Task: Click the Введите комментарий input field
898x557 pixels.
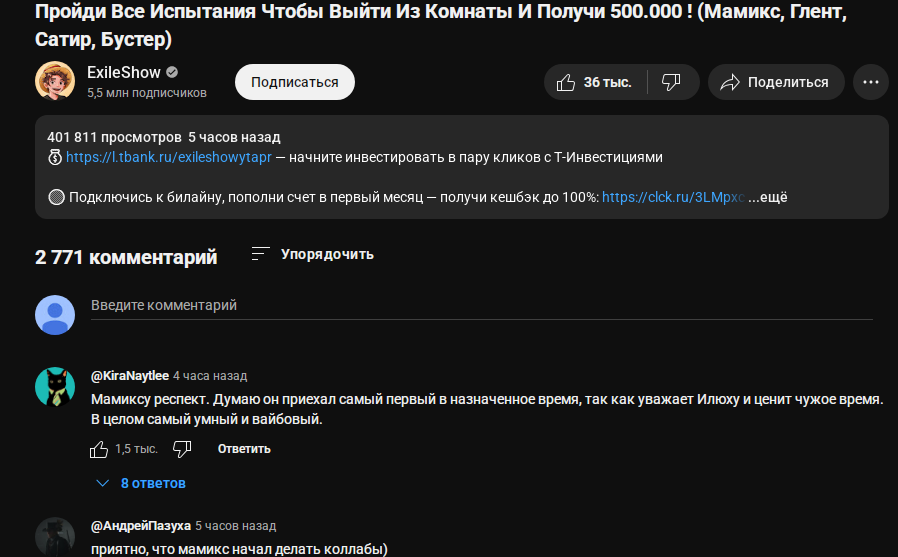Action: 482,306
